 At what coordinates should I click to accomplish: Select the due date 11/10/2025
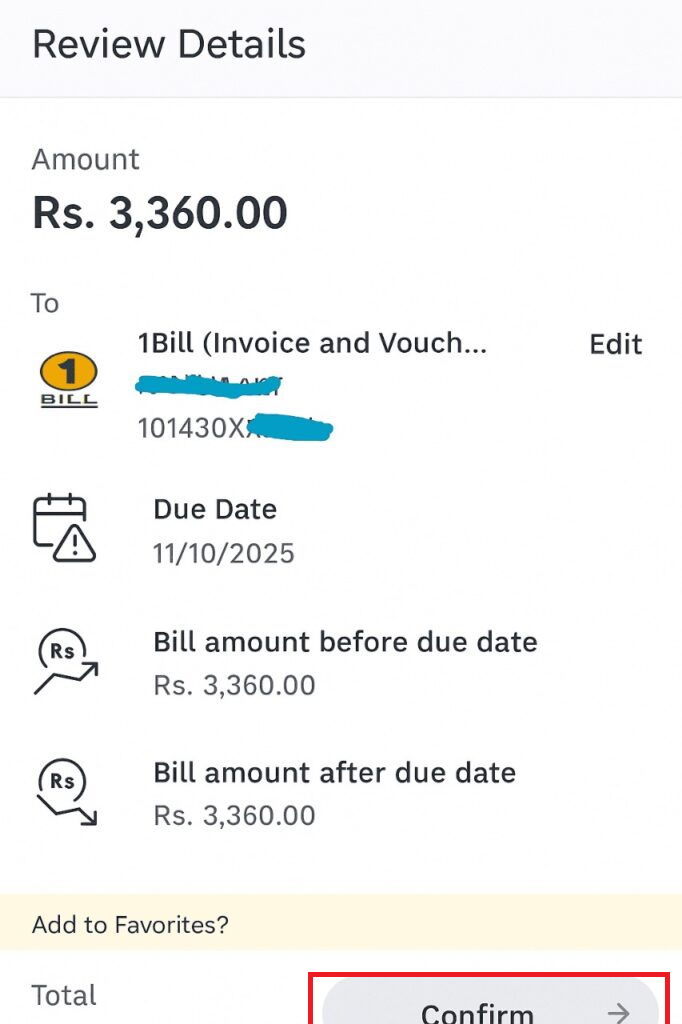[222, 552]
